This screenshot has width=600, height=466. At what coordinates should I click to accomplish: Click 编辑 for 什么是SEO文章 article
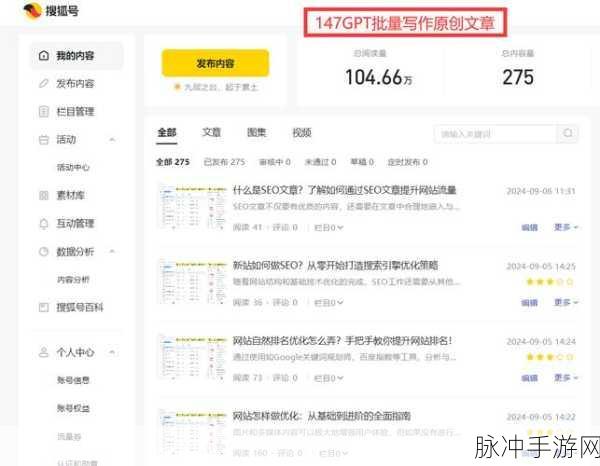point(530,228)
